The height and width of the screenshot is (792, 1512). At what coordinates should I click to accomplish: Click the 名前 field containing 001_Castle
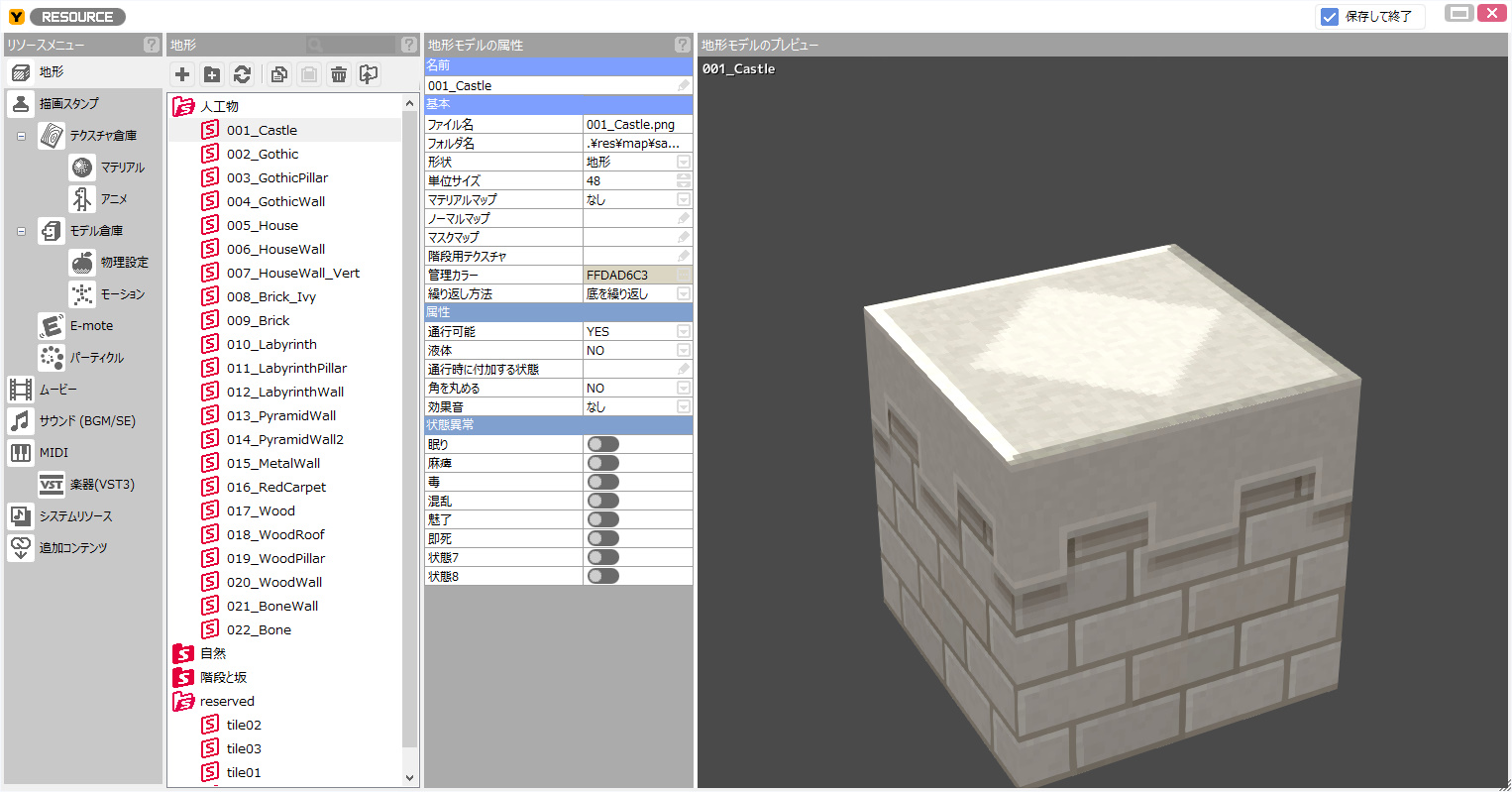point(550,86)
